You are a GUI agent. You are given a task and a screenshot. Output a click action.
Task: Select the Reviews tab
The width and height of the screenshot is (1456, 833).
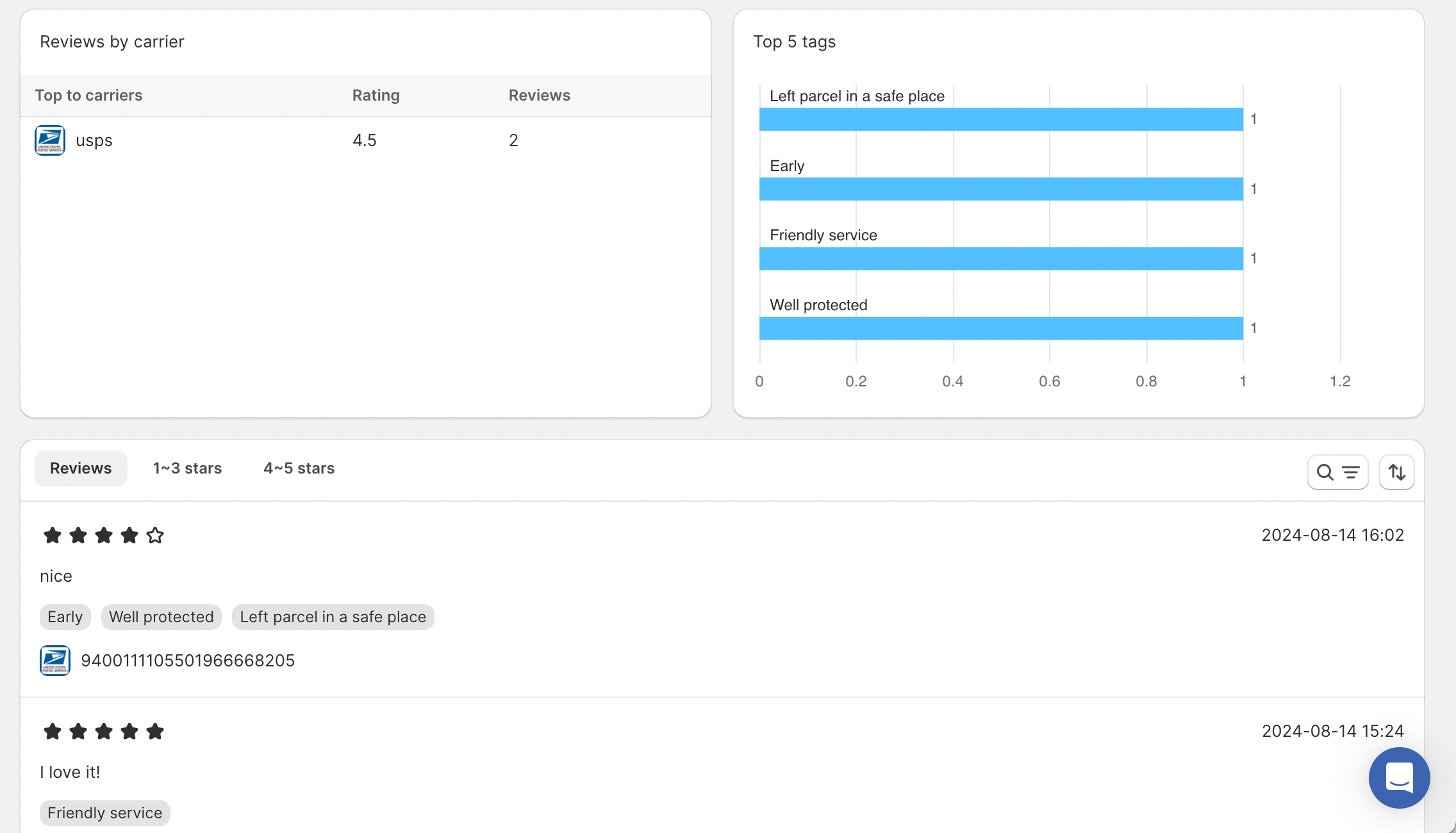click(81, 468)
